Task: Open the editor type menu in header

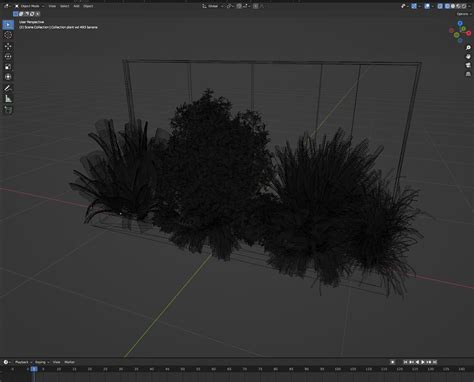Action: click(x=6, y=6)
